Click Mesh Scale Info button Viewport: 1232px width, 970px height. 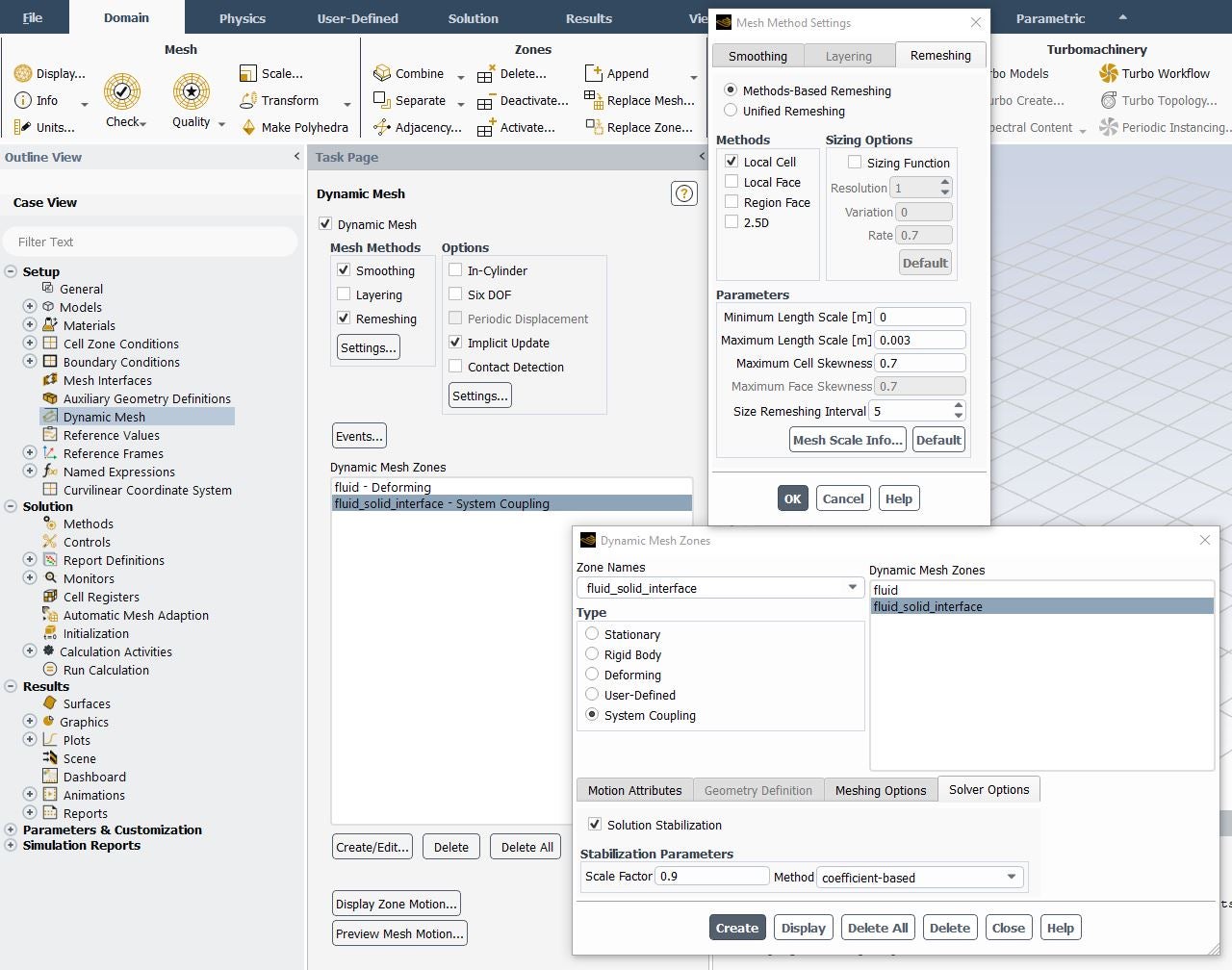(x=848, y=440)
